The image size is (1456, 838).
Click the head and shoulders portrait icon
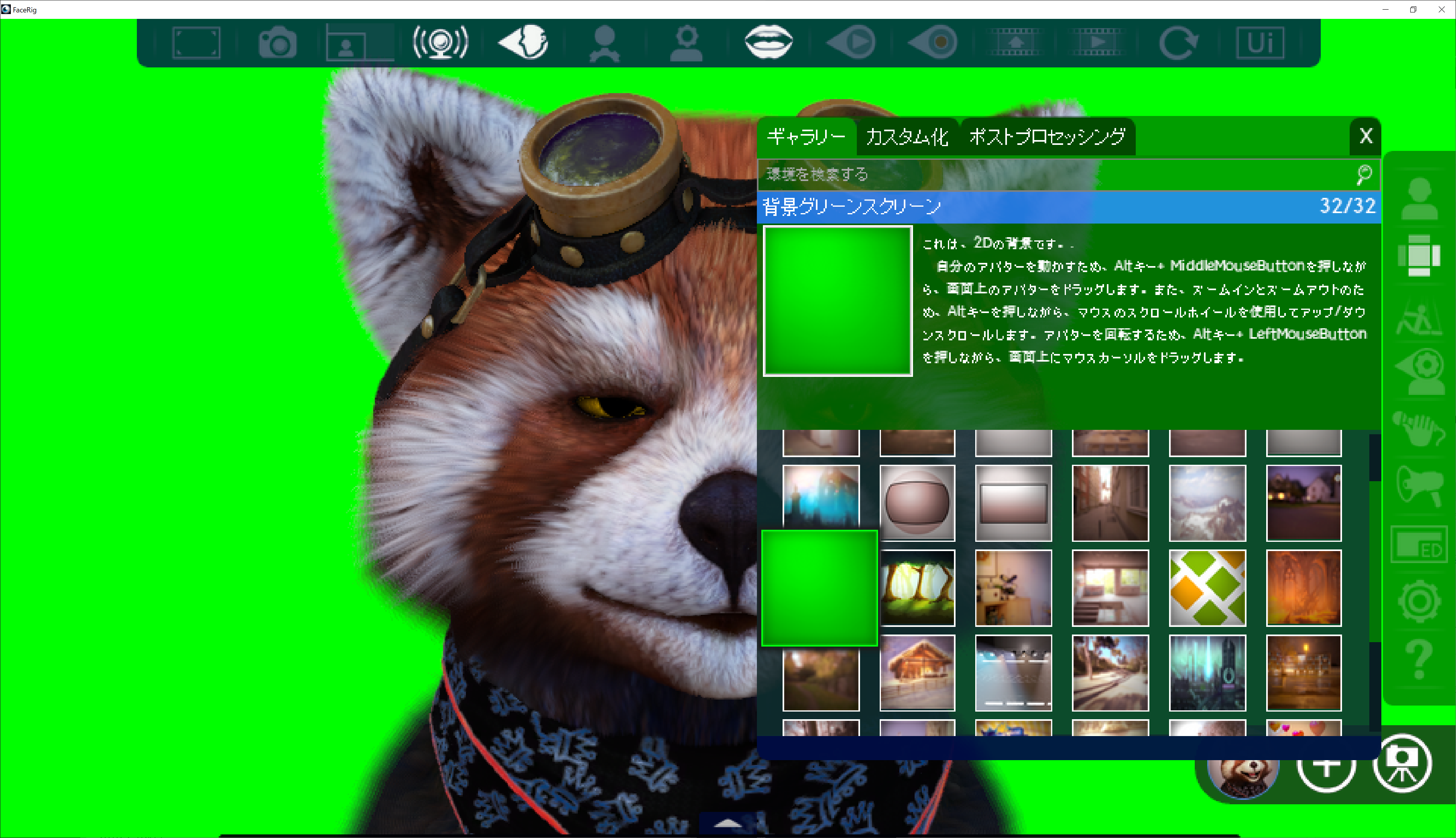687,43
